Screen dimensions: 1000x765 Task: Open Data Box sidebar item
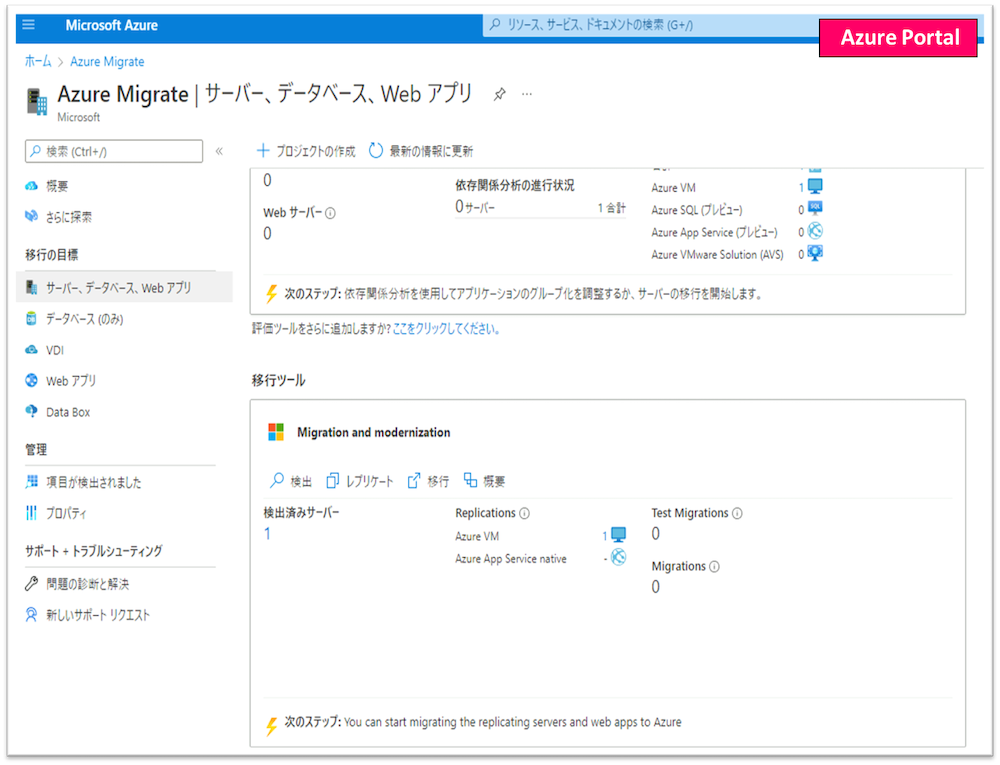[57, 412]
